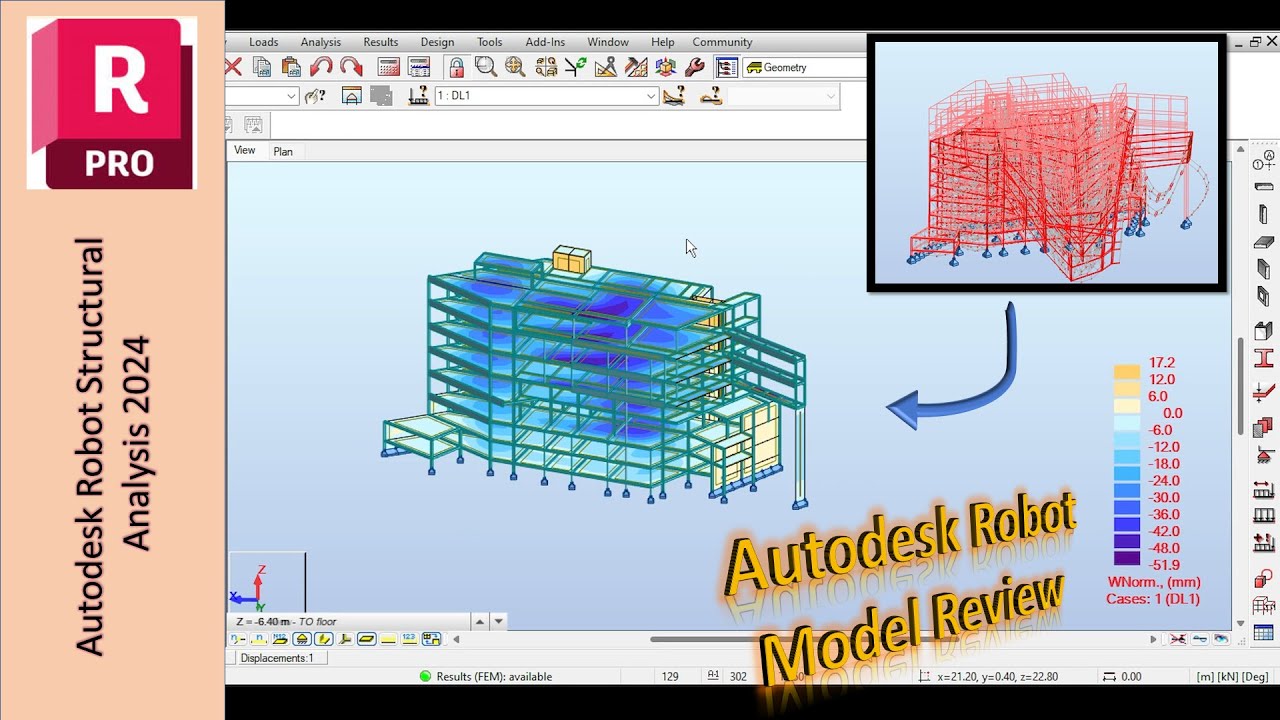Select the Walls tool in right toolbar
This screenshot has width=1280, height=720.
click(1263, 269)
